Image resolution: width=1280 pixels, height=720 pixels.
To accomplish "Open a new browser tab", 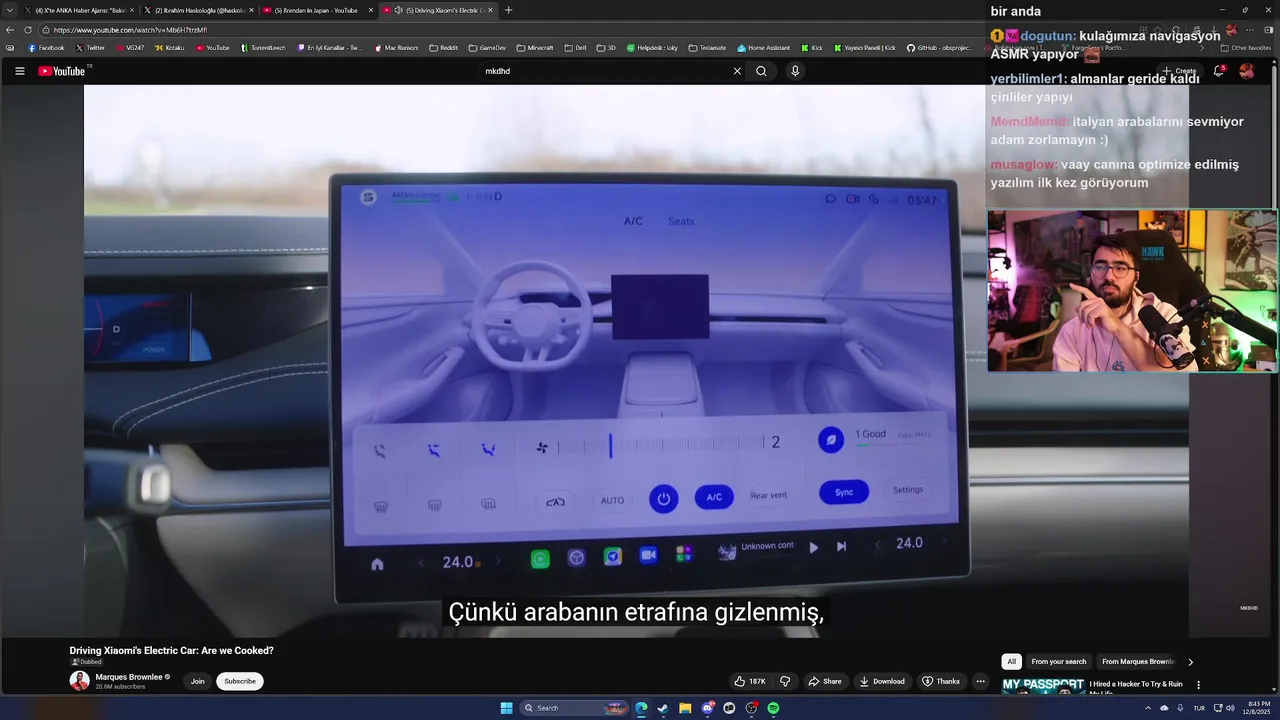I will [x=508, y=10].
